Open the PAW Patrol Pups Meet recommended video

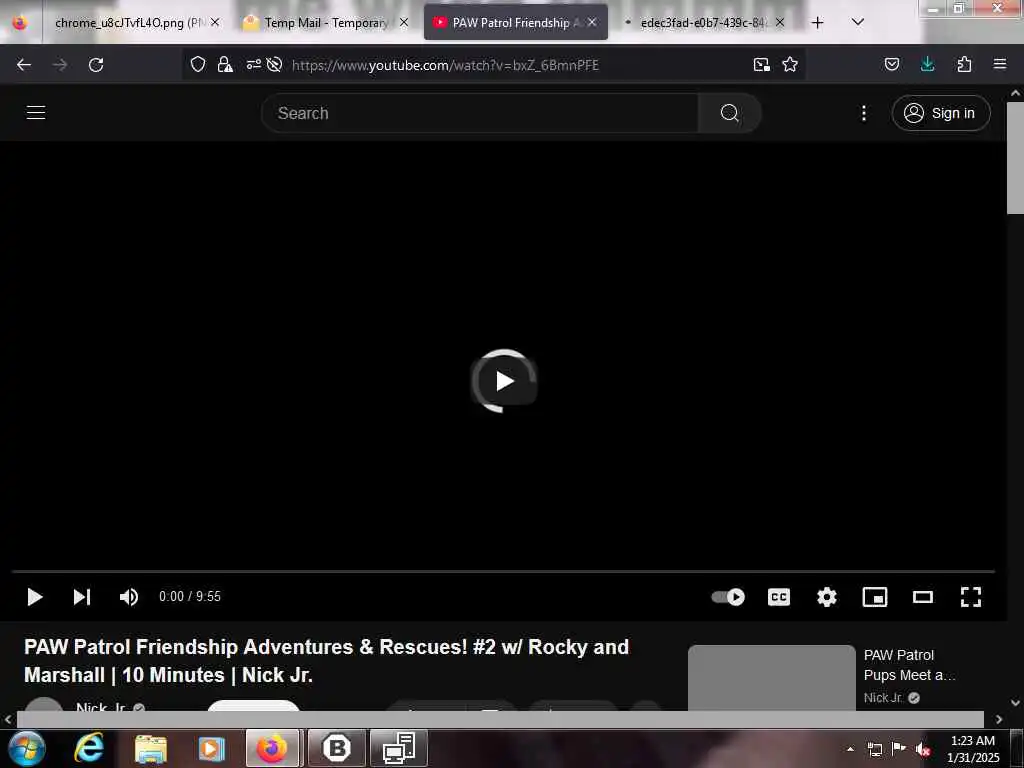[909, 665]
